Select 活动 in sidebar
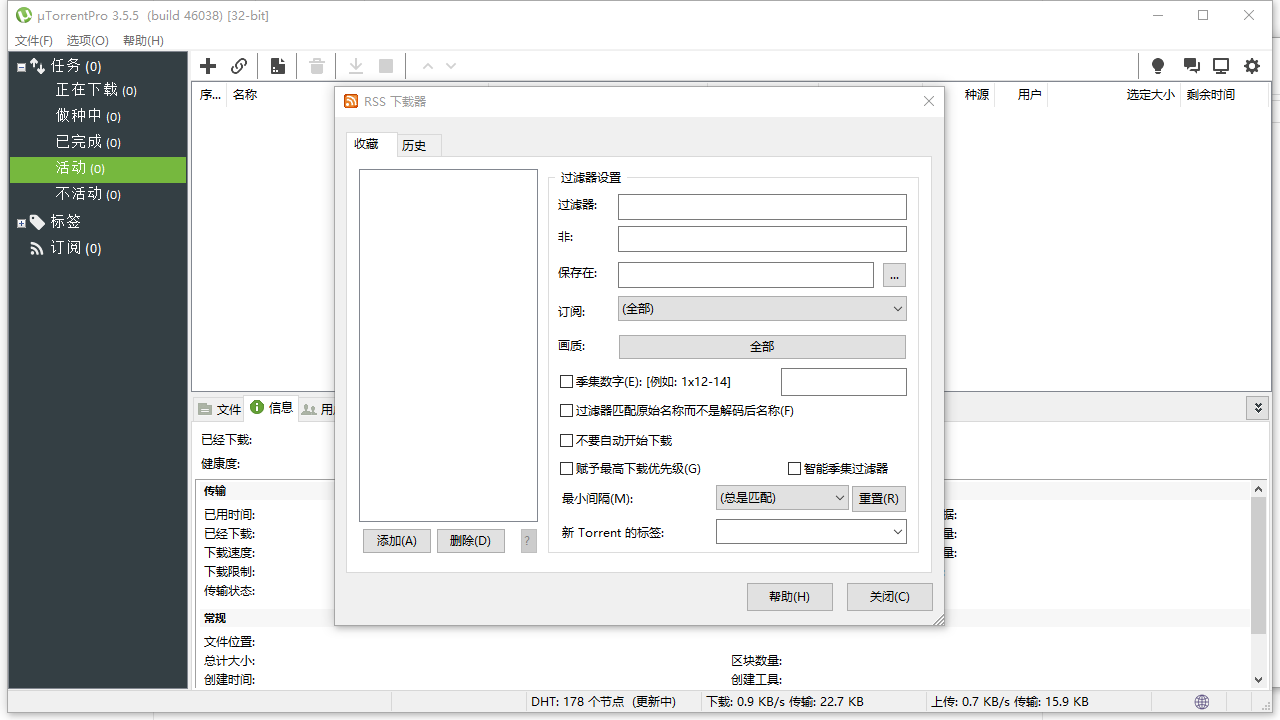The height and width of the screenshot is (720, 1280). (x=98, y=169)
